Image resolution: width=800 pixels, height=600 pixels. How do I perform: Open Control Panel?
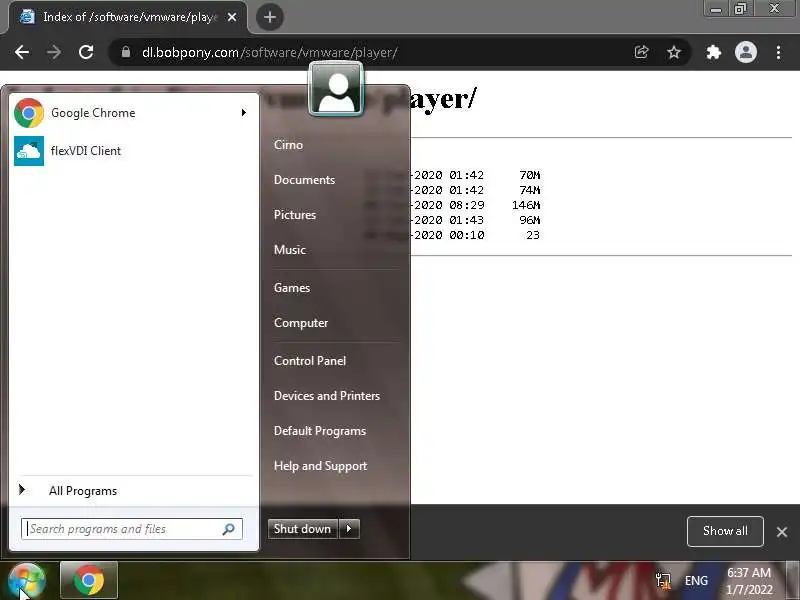tap(310, 361)
